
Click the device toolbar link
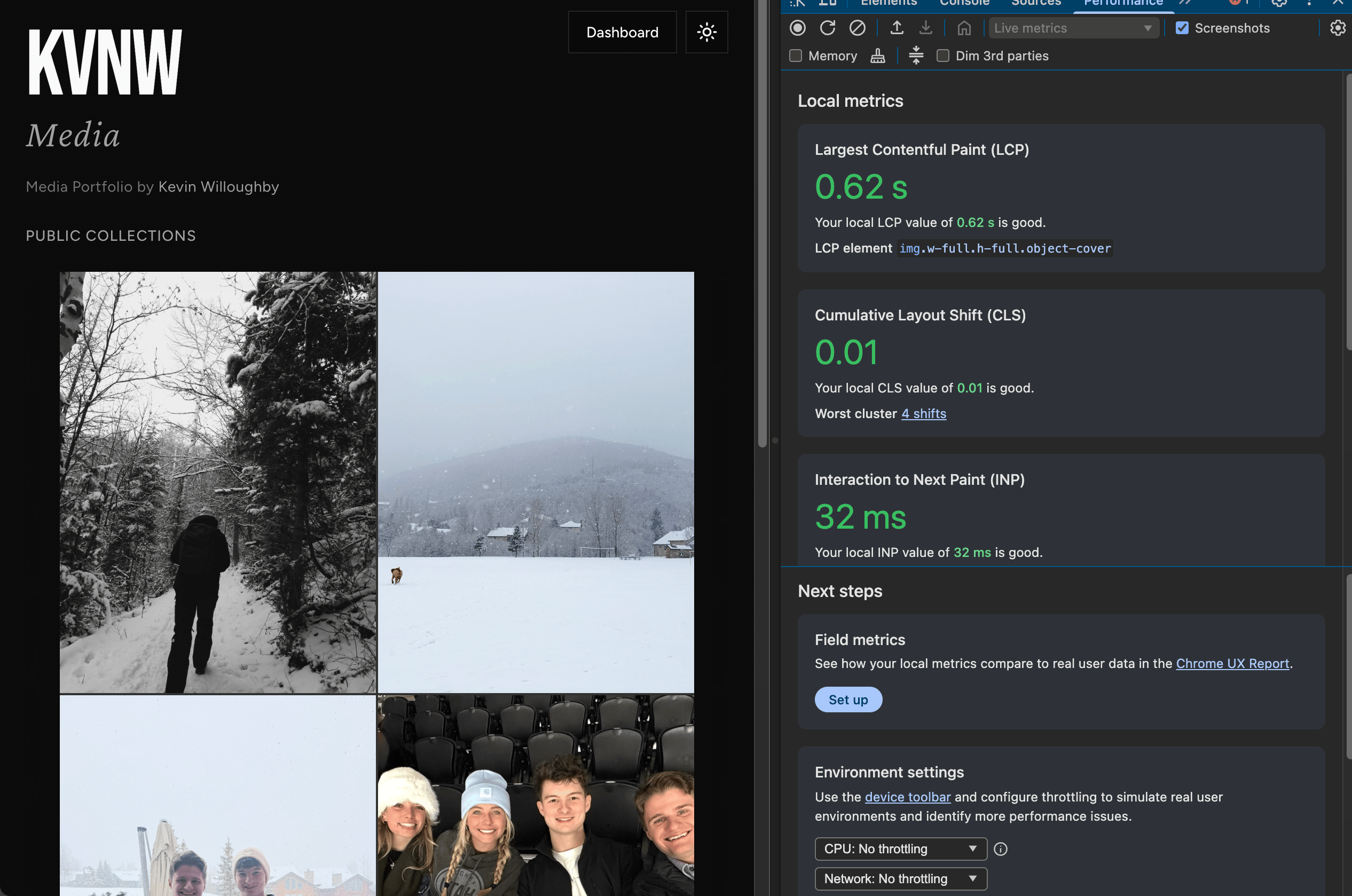pos(907,797)
